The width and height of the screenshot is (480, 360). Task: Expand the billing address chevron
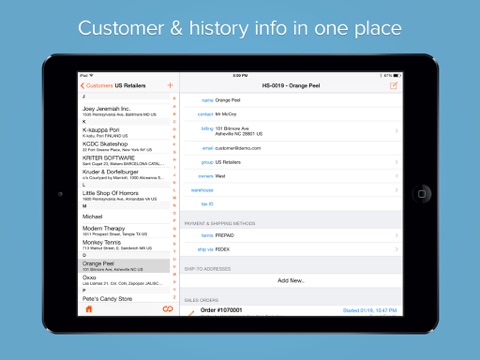pos(396,131)
